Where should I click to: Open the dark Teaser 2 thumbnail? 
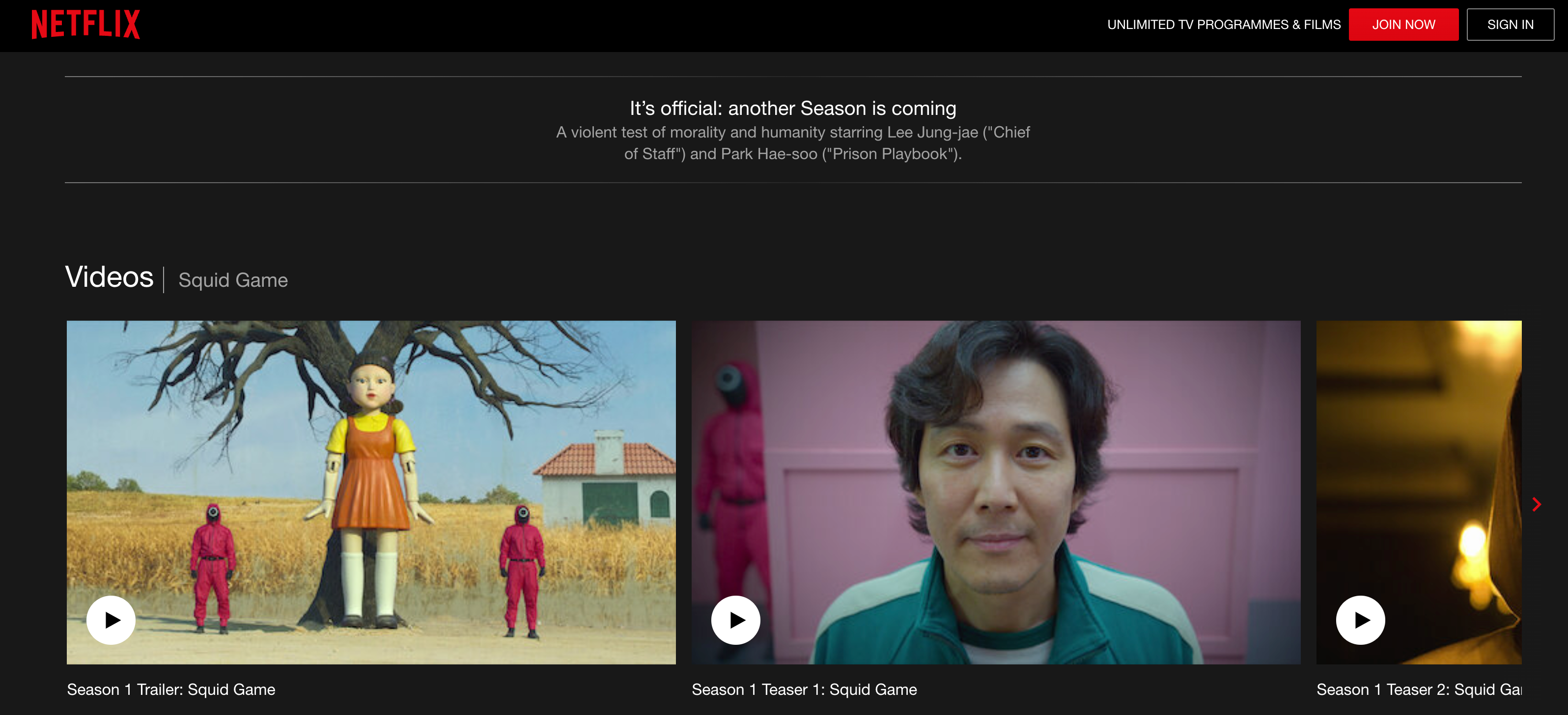[1418, 463]
